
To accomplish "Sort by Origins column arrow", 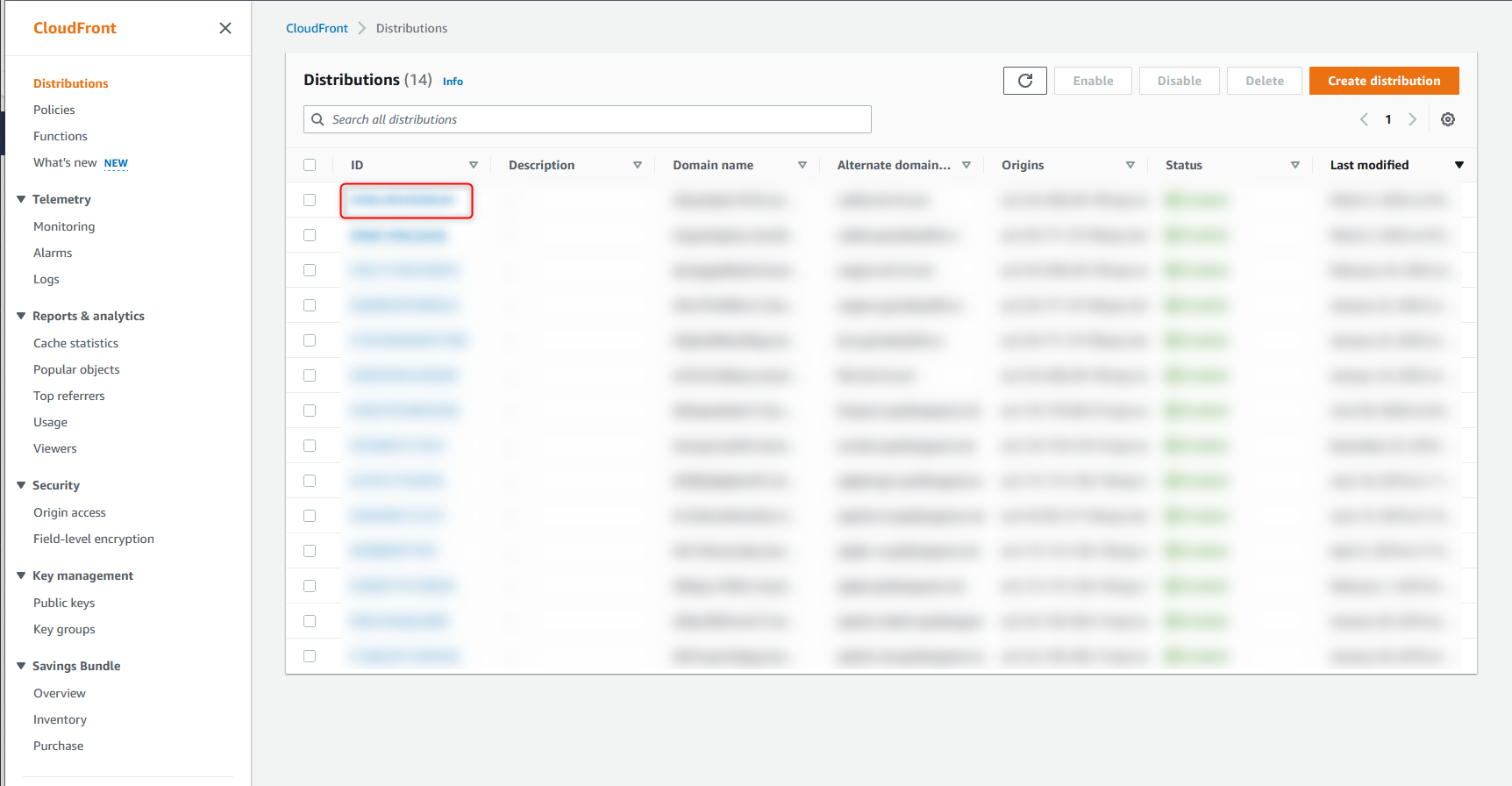I will (1130, 165).
